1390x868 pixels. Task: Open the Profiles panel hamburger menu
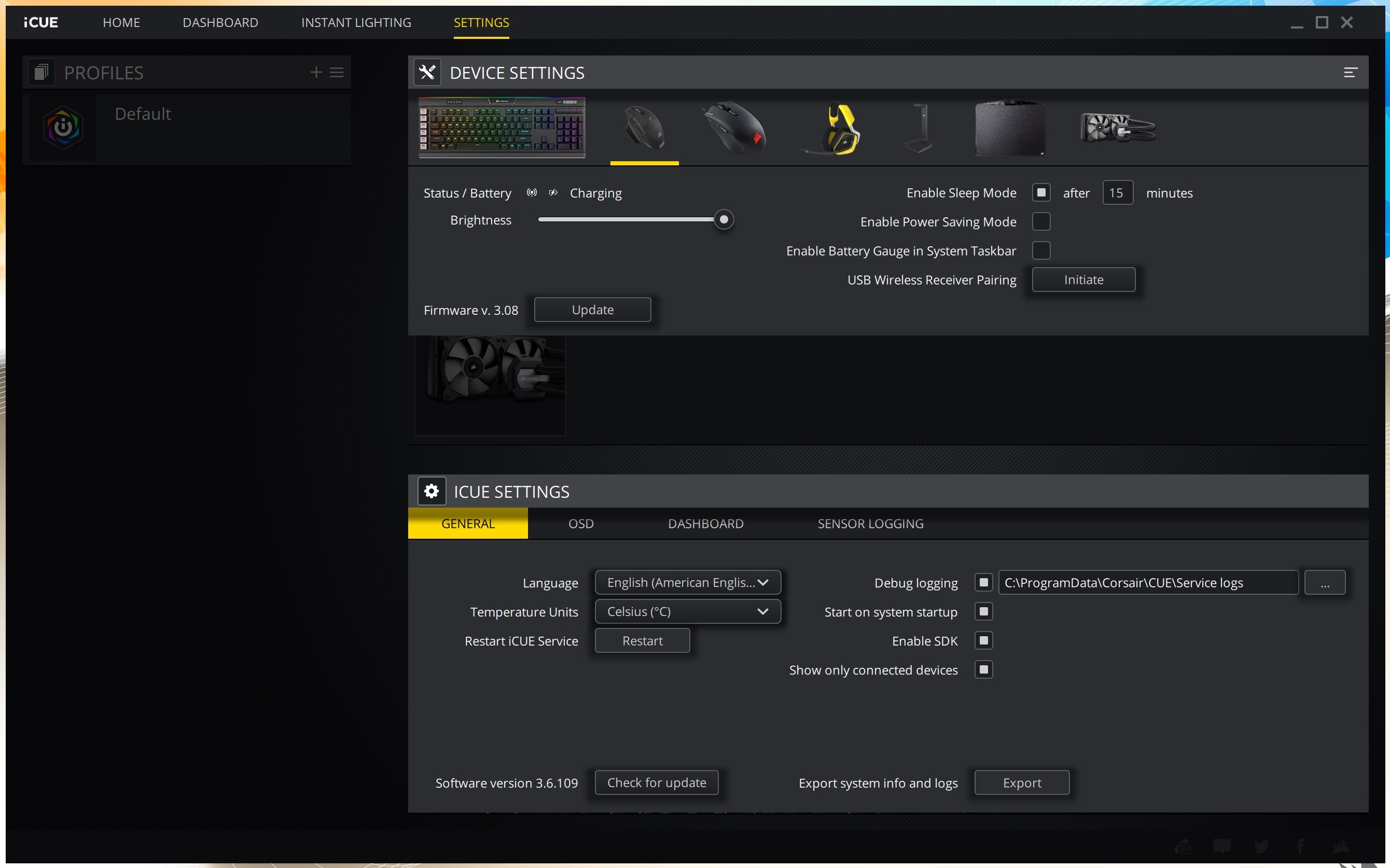(x=337, y=73)
